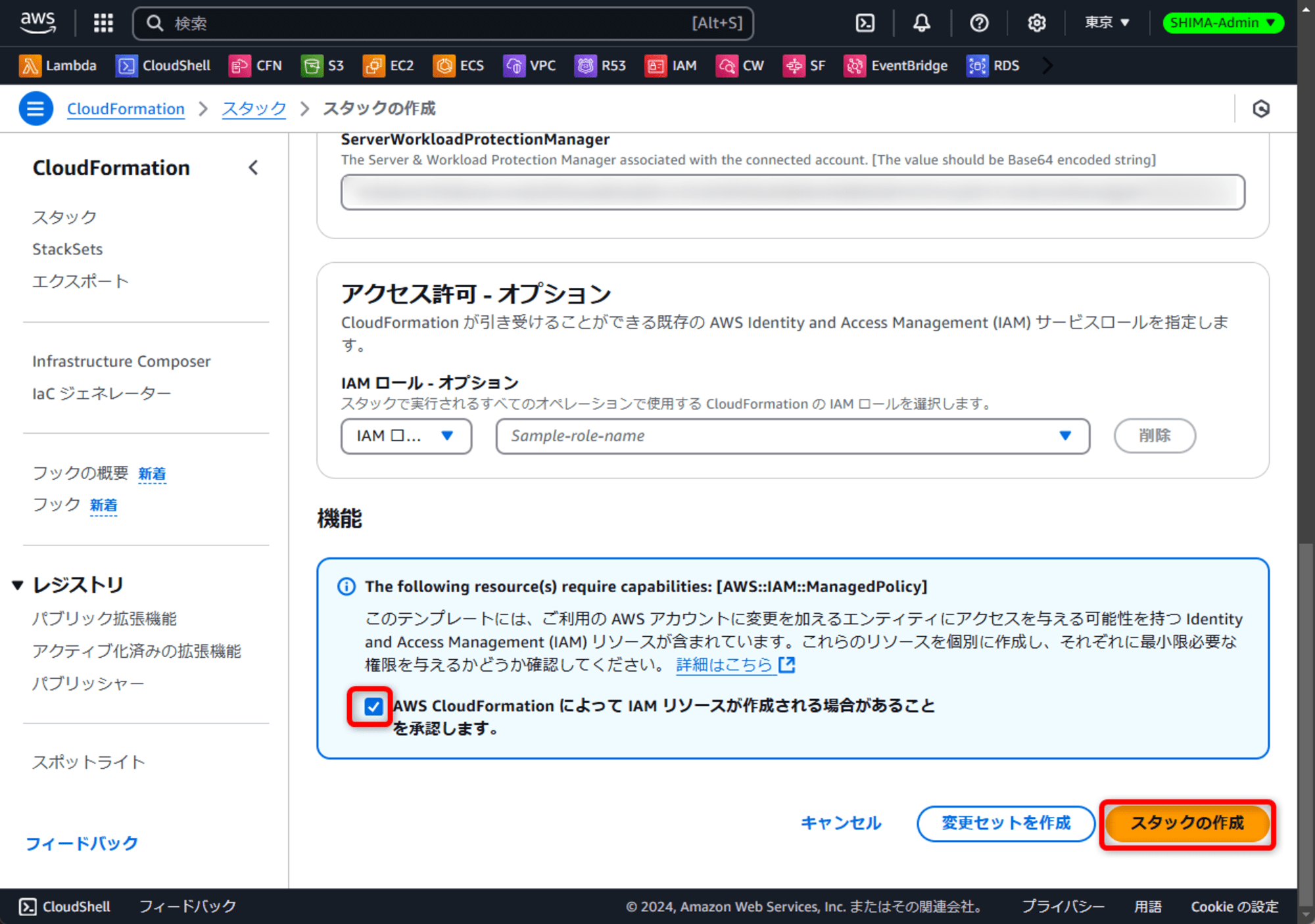Open the Sample-role-name dropdown
This screenshot has width=1315, height=924.
pos(792,436)
